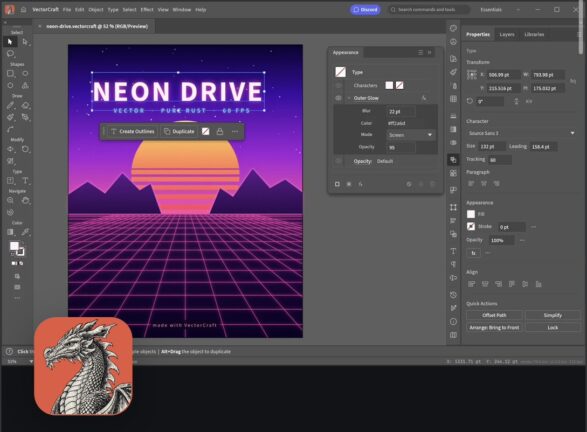Open more Opacity options in Properties
Image resolution: width=587 pixels, height=432 pixels.
click(522, 240)
